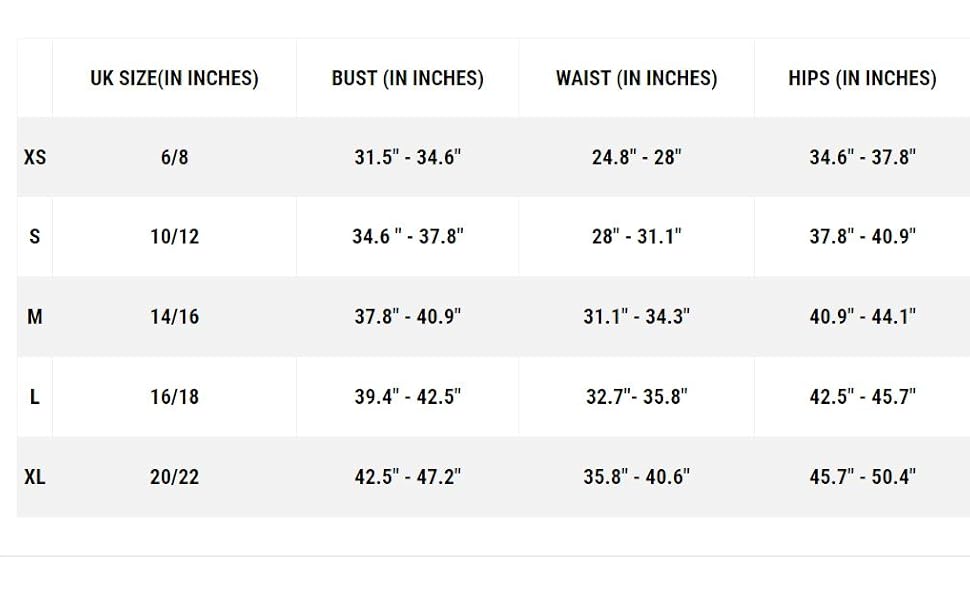The height and width of the screenshot is (600, 970).
Task: Select the XL size row label
Action: [35, 477]
